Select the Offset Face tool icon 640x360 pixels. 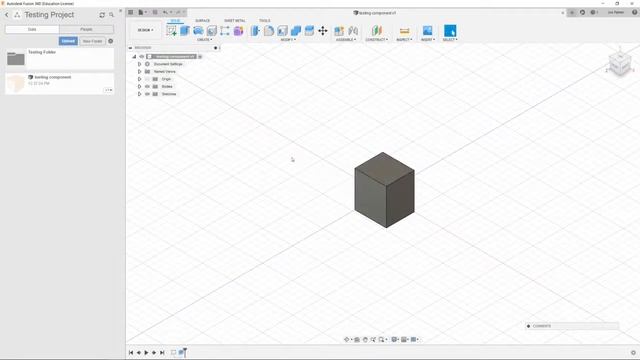(309, 31)
